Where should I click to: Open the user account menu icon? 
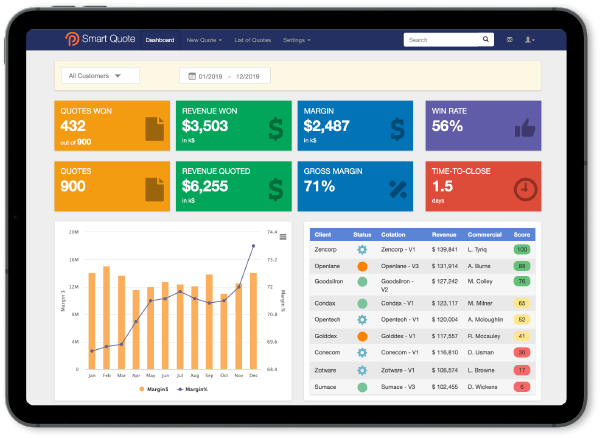pos(530,39)
